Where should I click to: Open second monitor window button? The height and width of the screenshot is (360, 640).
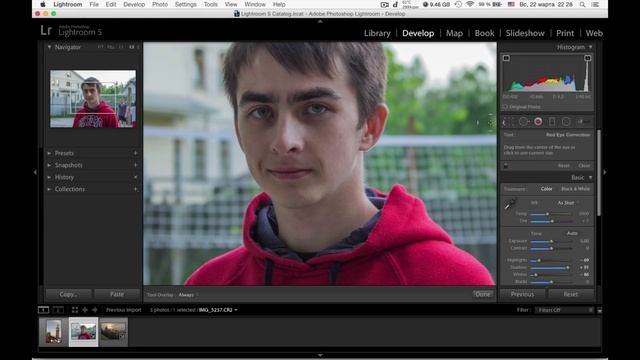(58, 310)
